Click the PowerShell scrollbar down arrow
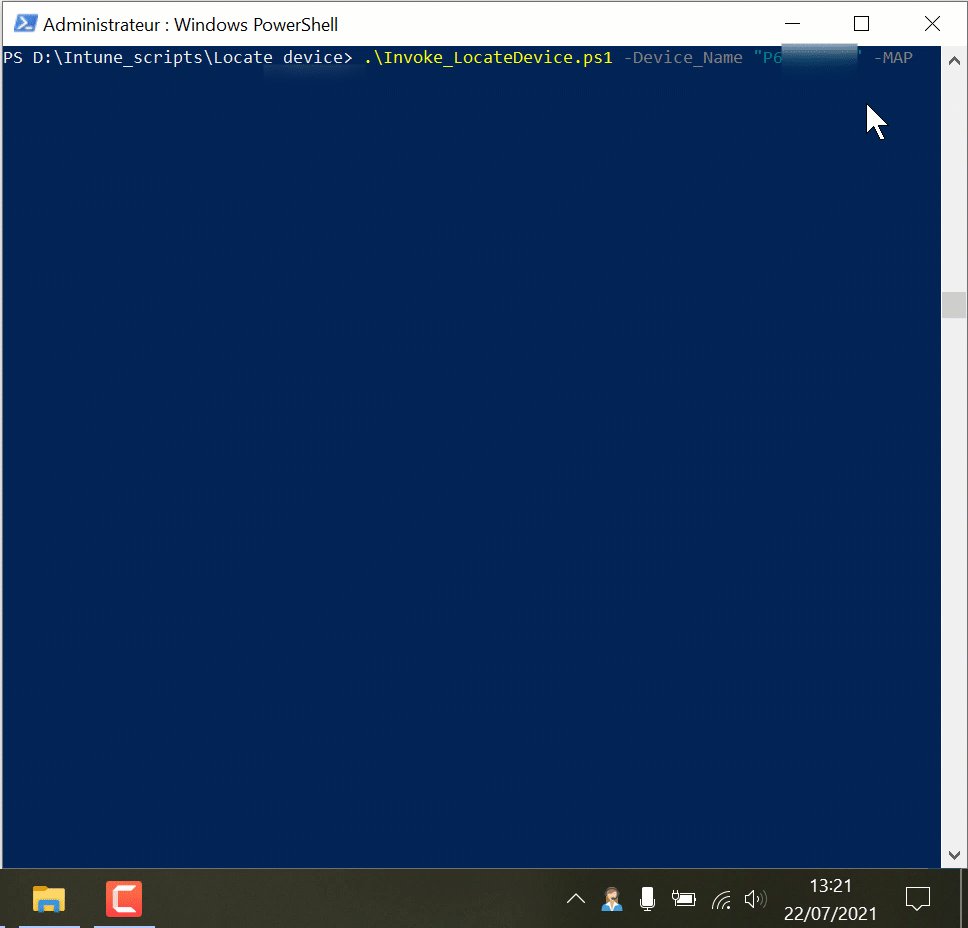The height and width of the screenshot is (928, 968). [954, 855]
